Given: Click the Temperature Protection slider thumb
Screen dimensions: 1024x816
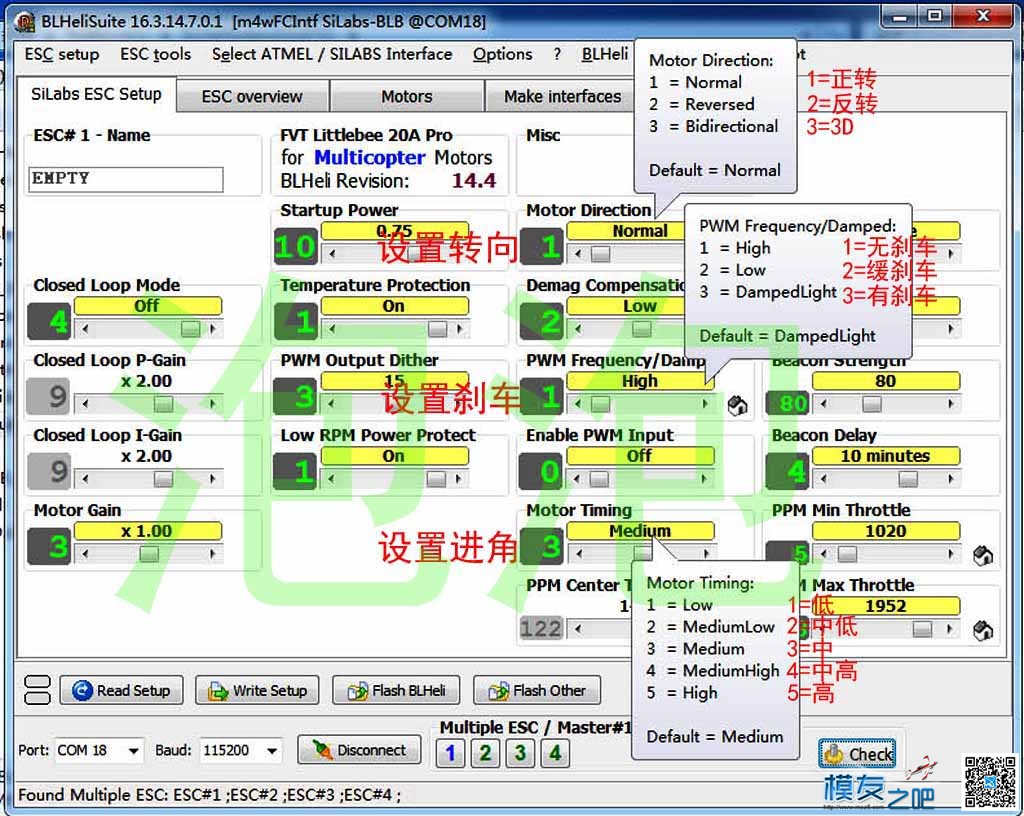Looking at the screenshot, I should 438,329.
